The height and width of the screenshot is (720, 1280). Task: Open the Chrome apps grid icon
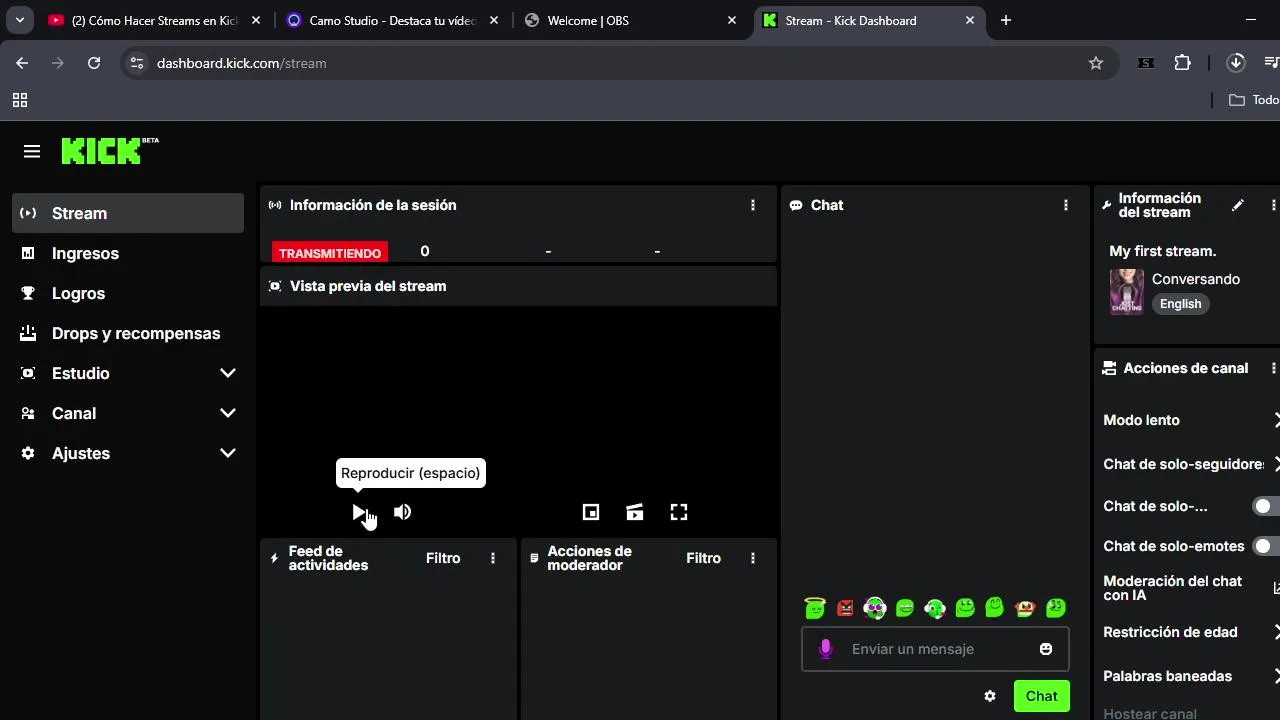click(20, 100)
